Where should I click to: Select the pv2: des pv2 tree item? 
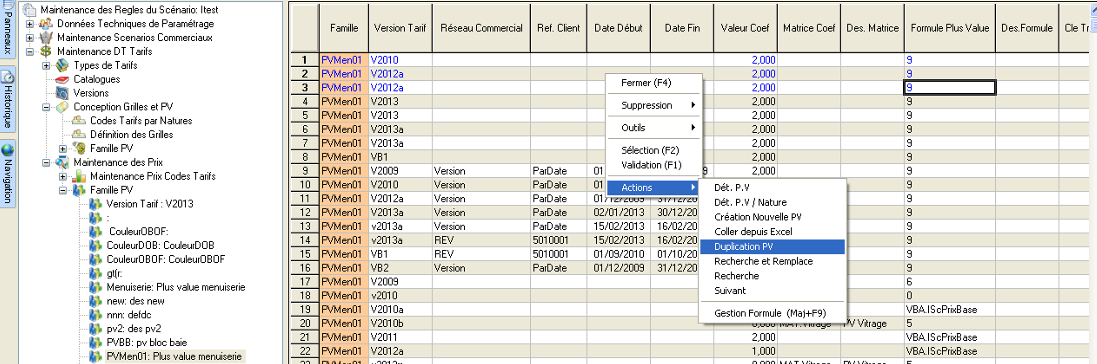point(134,328)
